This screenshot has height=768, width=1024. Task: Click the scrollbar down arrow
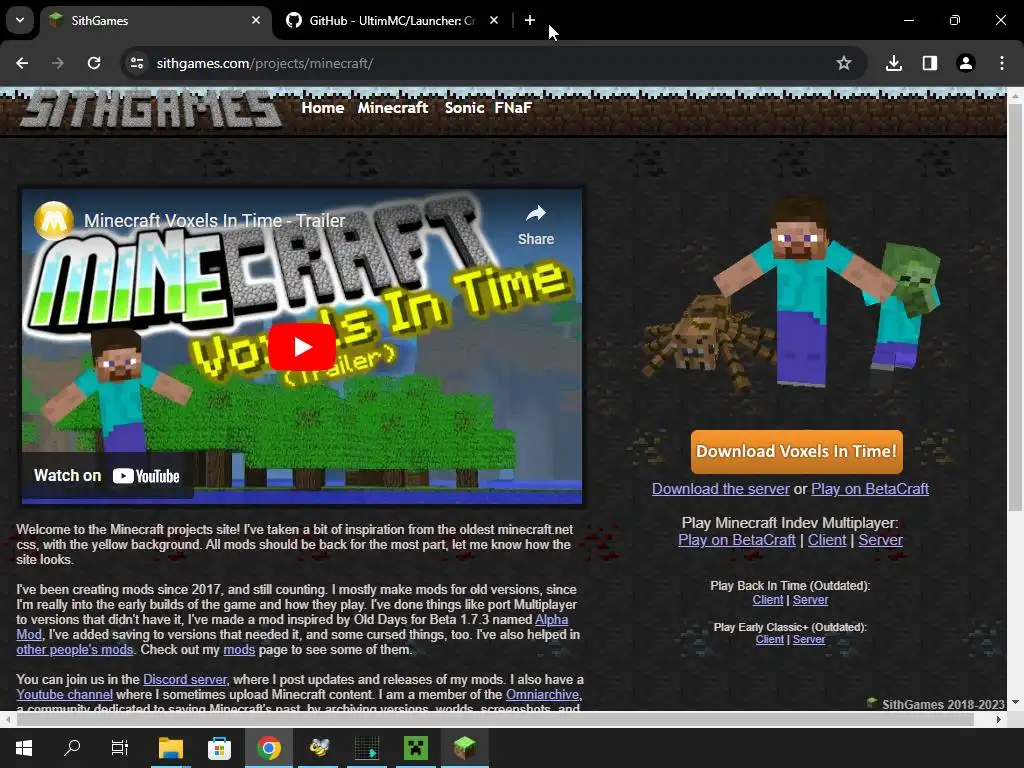pyautogui.click(x=1015, y=703)
